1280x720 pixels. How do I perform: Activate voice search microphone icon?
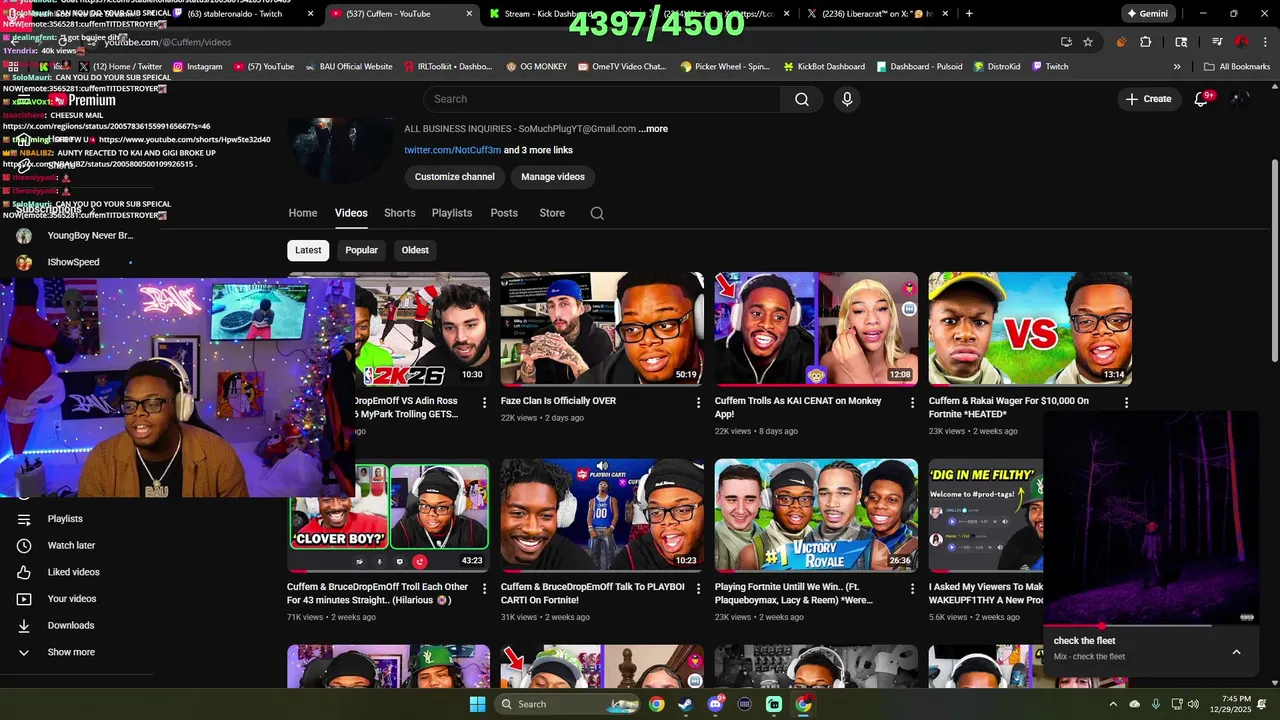847,99
